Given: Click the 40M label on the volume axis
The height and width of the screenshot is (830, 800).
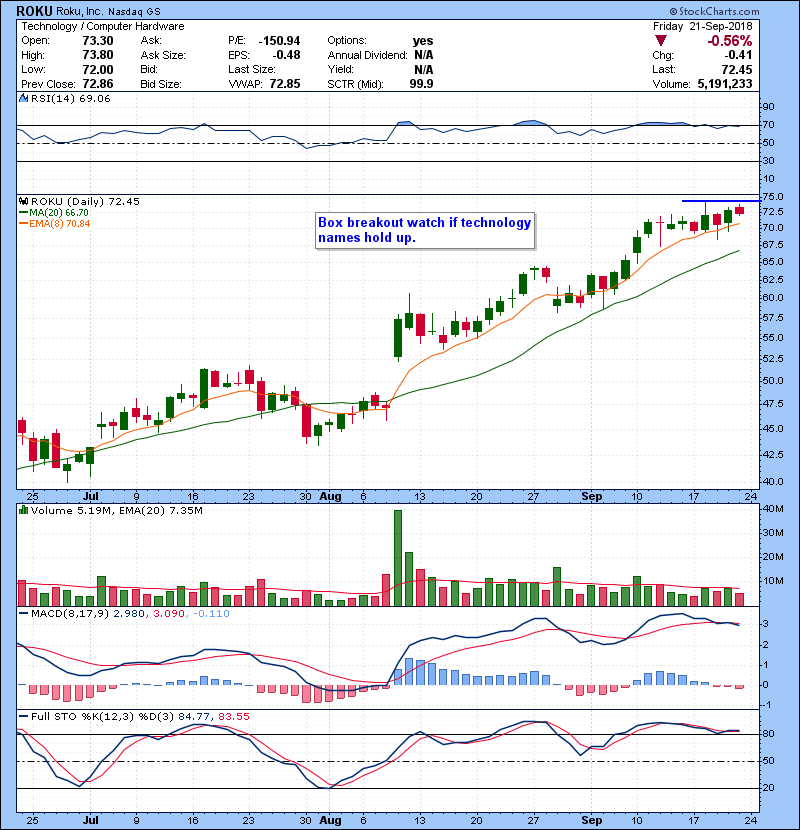Looking at the screenshot, I should coord(773,509).
